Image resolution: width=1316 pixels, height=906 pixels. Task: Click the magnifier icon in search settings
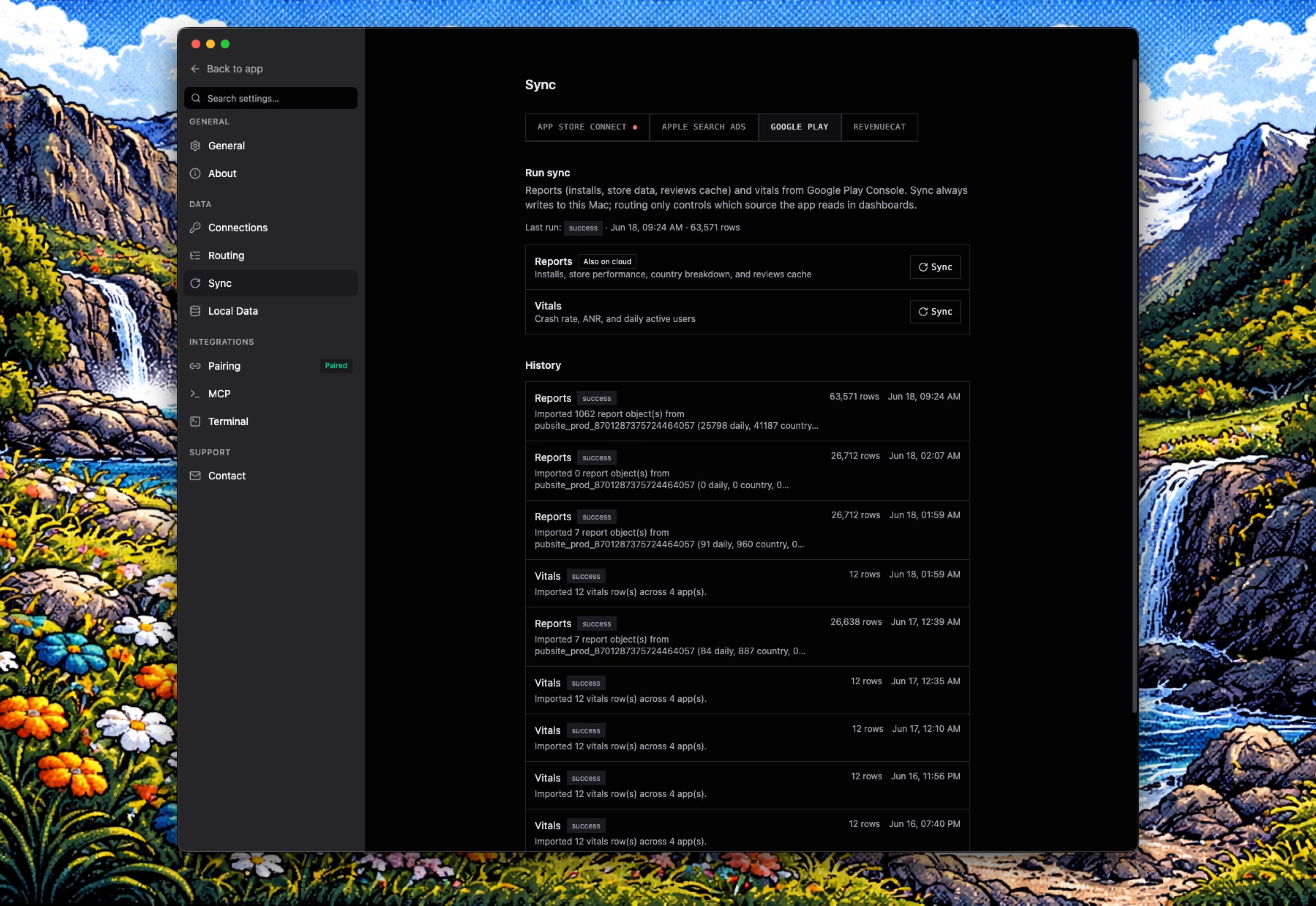pos(196,98)
